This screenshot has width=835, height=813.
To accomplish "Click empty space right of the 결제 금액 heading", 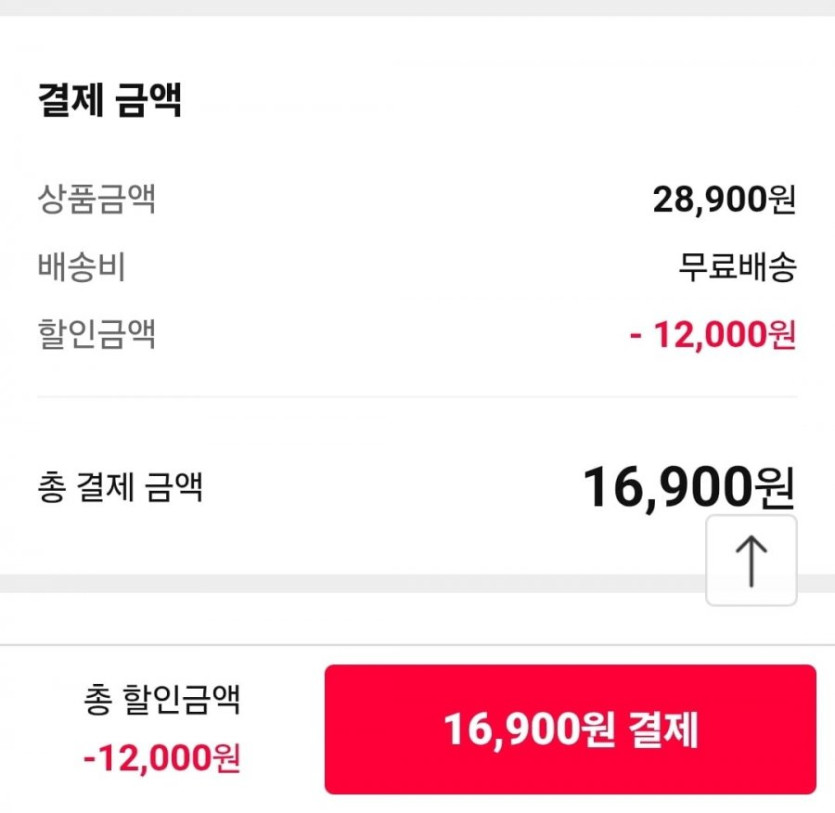I will 500,101.
